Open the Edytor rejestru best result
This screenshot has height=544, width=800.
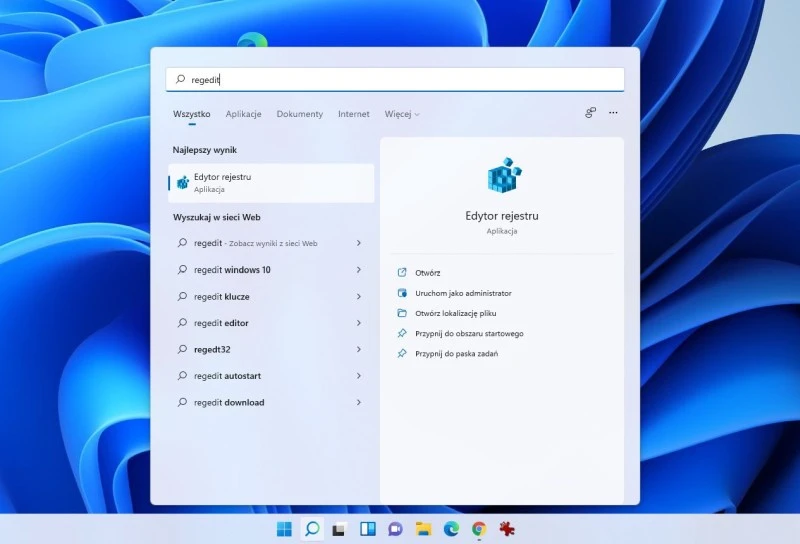point(271,183)
